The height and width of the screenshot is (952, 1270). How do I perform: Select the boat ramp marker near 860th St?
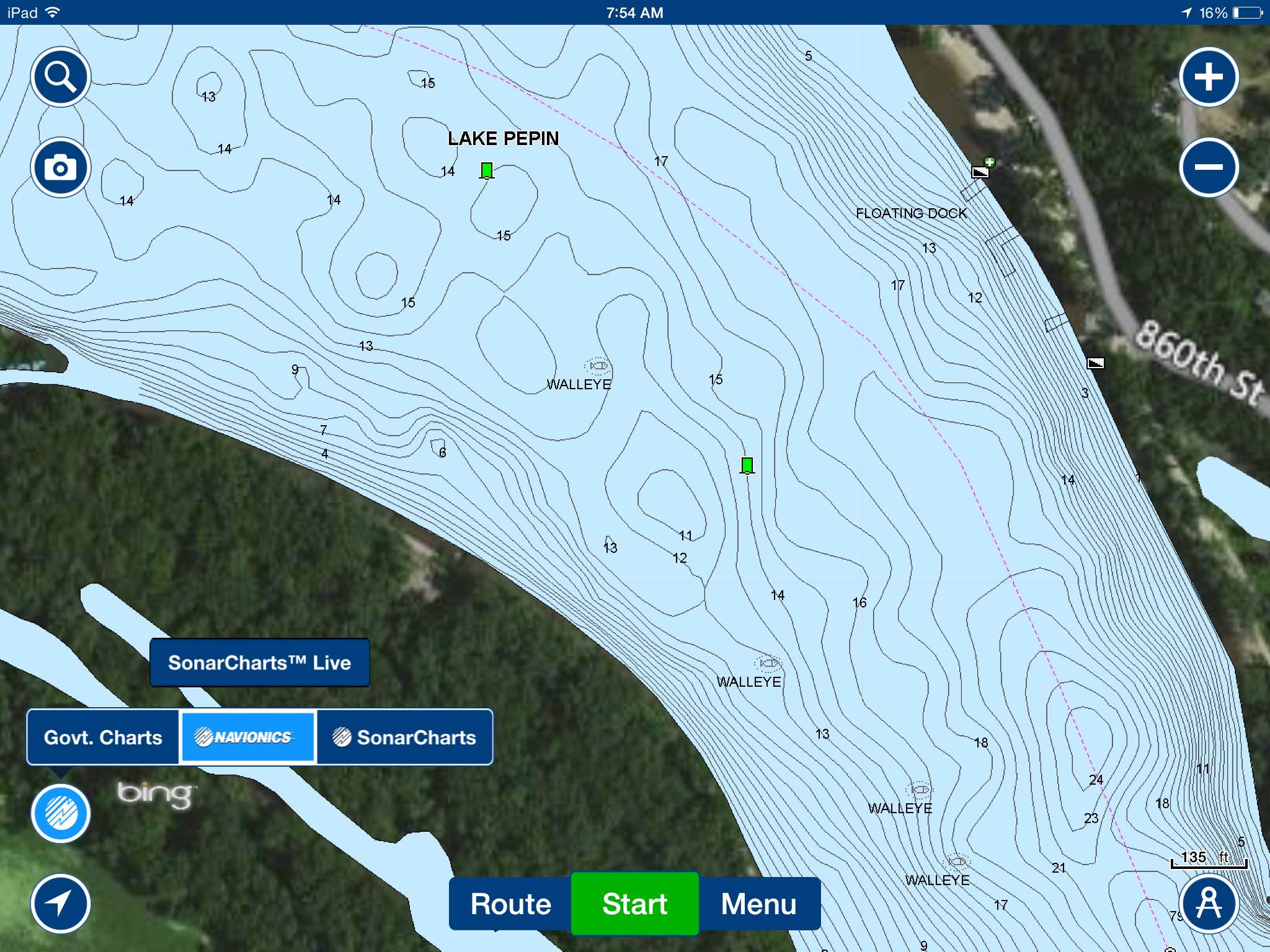click(1096, 363)
